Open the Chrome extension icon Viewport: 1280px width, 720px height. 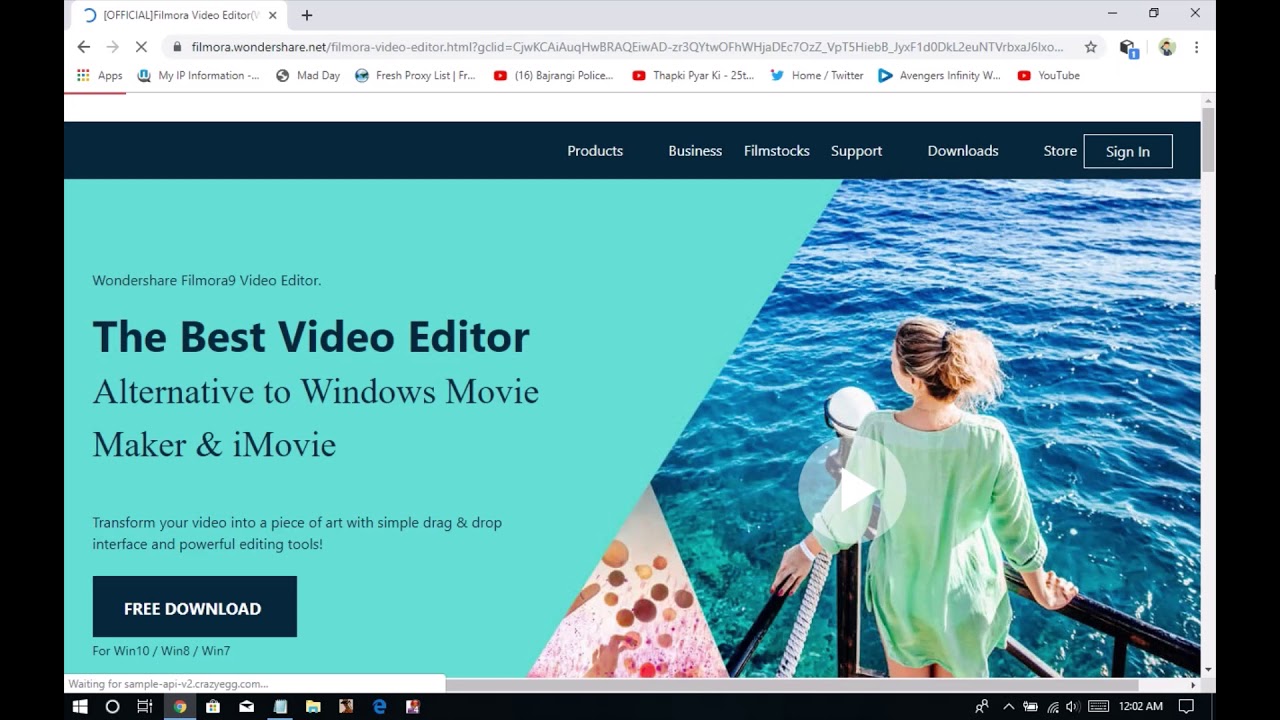coord(1129,48)
